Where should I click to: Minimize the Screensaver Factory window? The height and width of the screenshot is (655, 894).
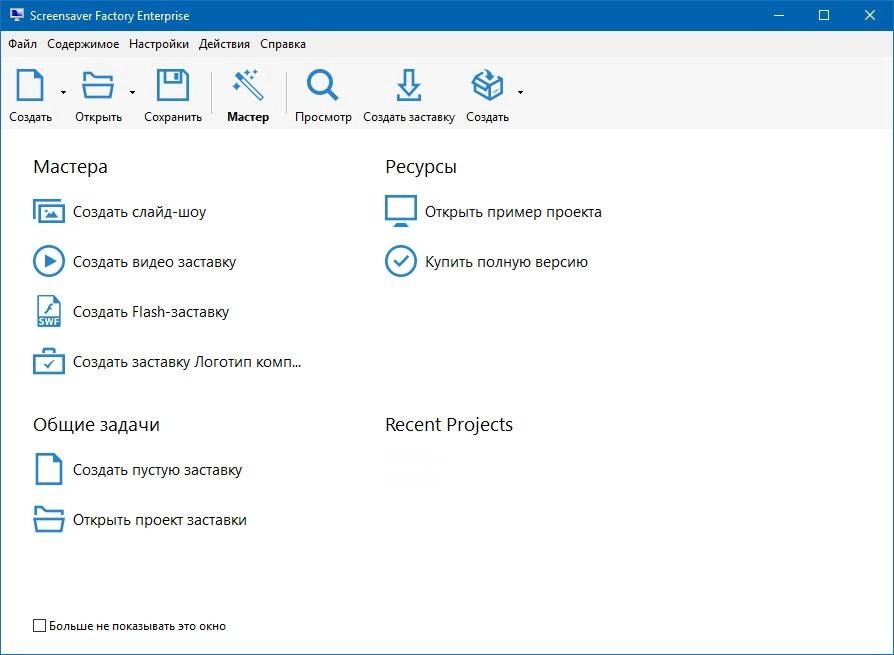[779, 15]
